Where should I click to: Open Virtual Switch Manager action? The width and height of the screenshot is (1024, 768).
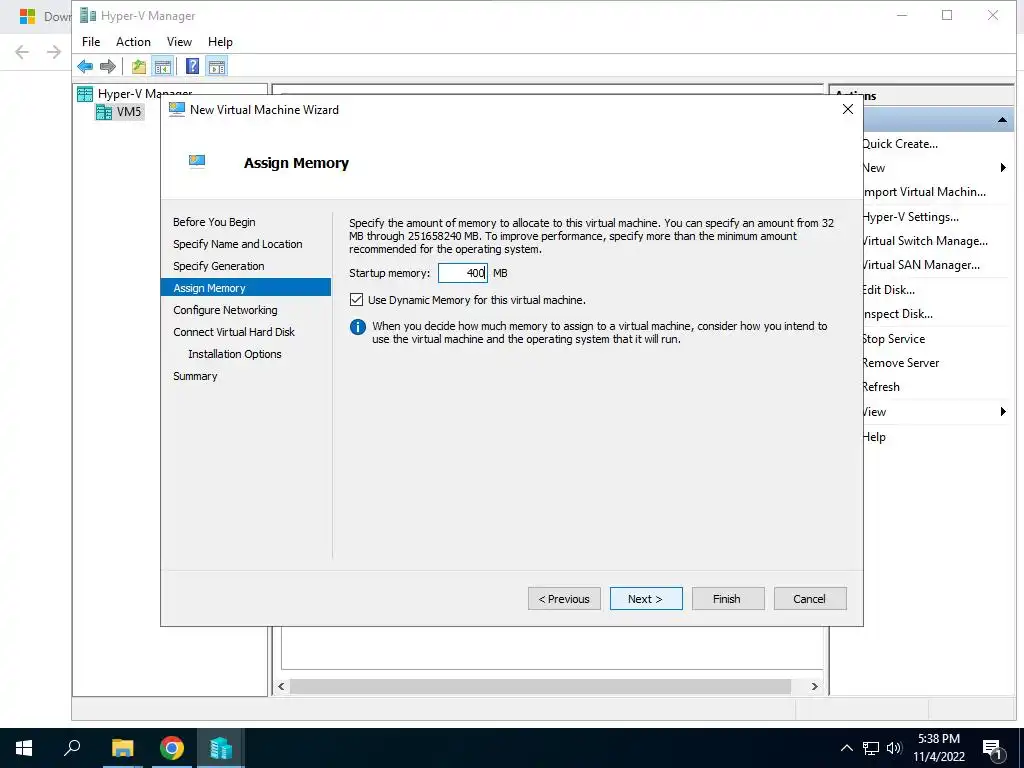925,241
